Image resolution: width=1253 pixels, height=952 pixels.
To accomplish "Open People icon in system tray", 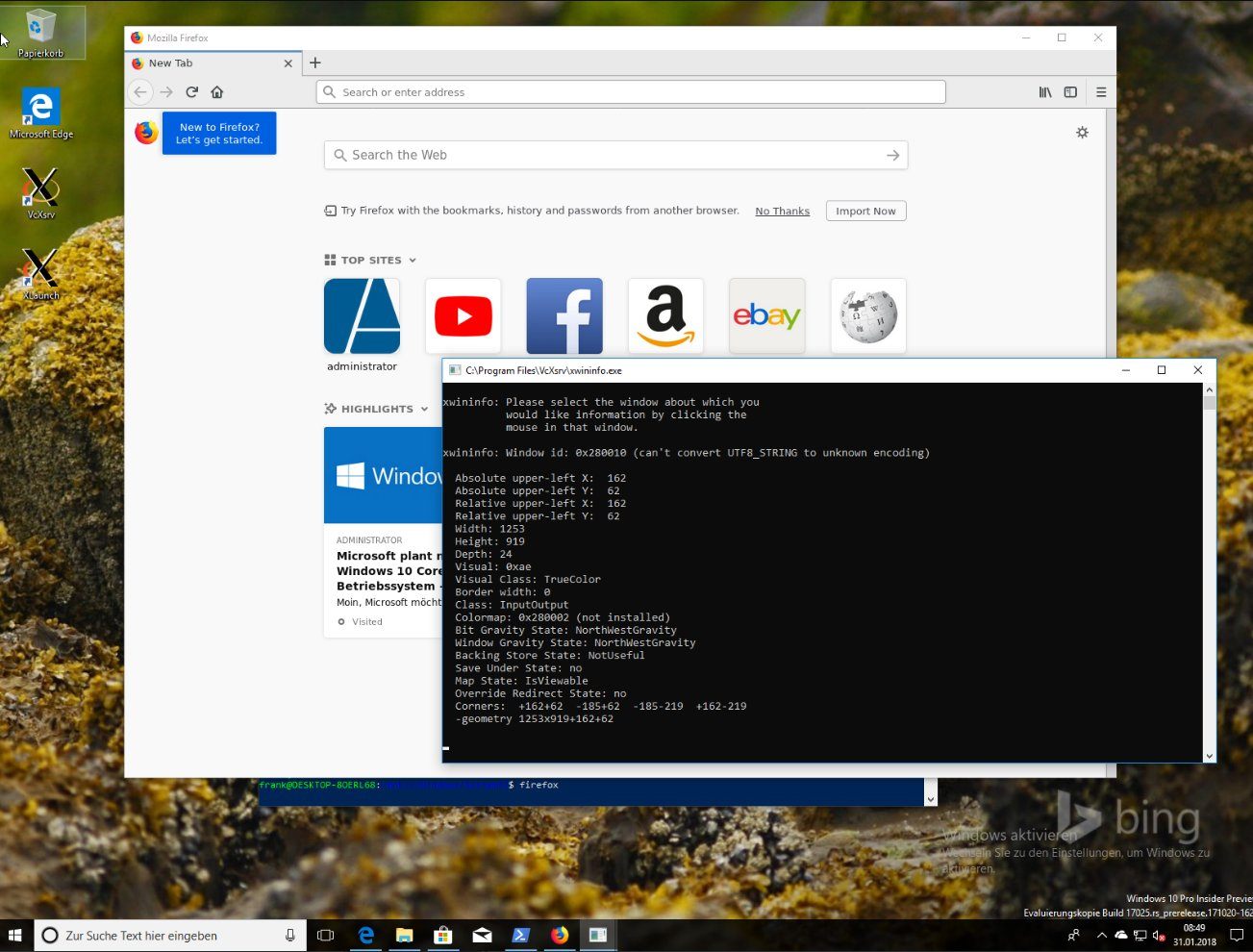I will (1073, 935).
